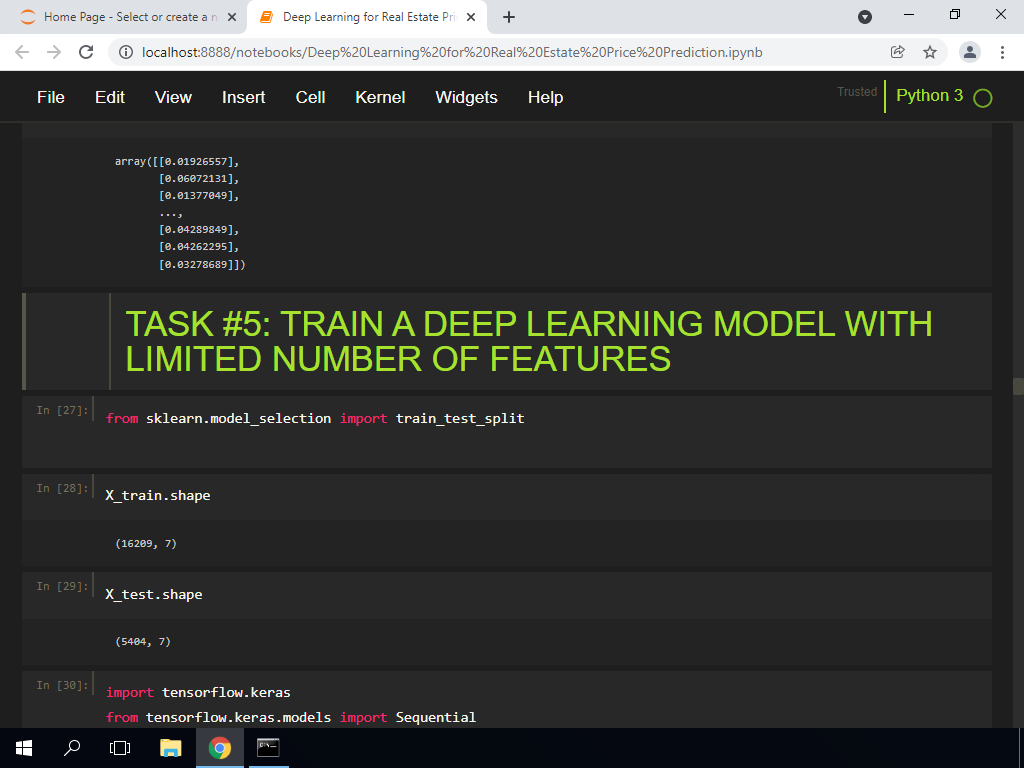Click array value 0.06072131 in output
The width and height of the screenshot is (1024, 768).
pos(199,178)
